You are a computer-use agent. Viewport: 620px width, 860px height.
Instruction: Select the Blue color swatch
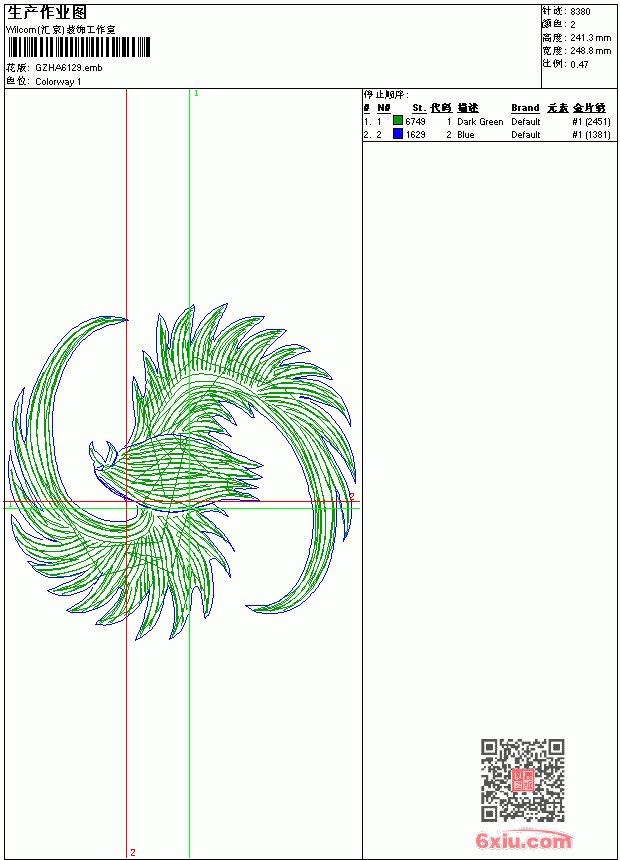coord(398,134)
